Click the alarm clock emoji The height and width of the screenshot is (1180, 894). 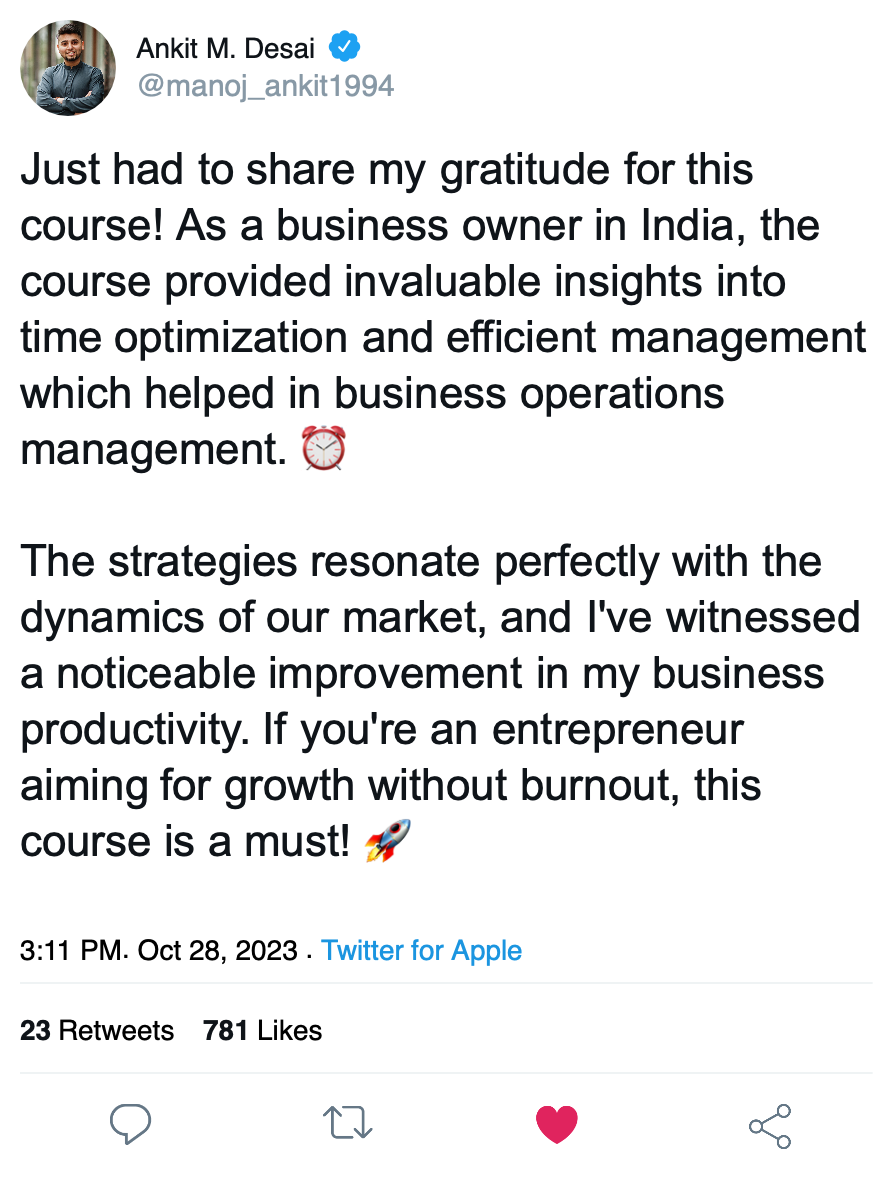[x=324, y=448]
